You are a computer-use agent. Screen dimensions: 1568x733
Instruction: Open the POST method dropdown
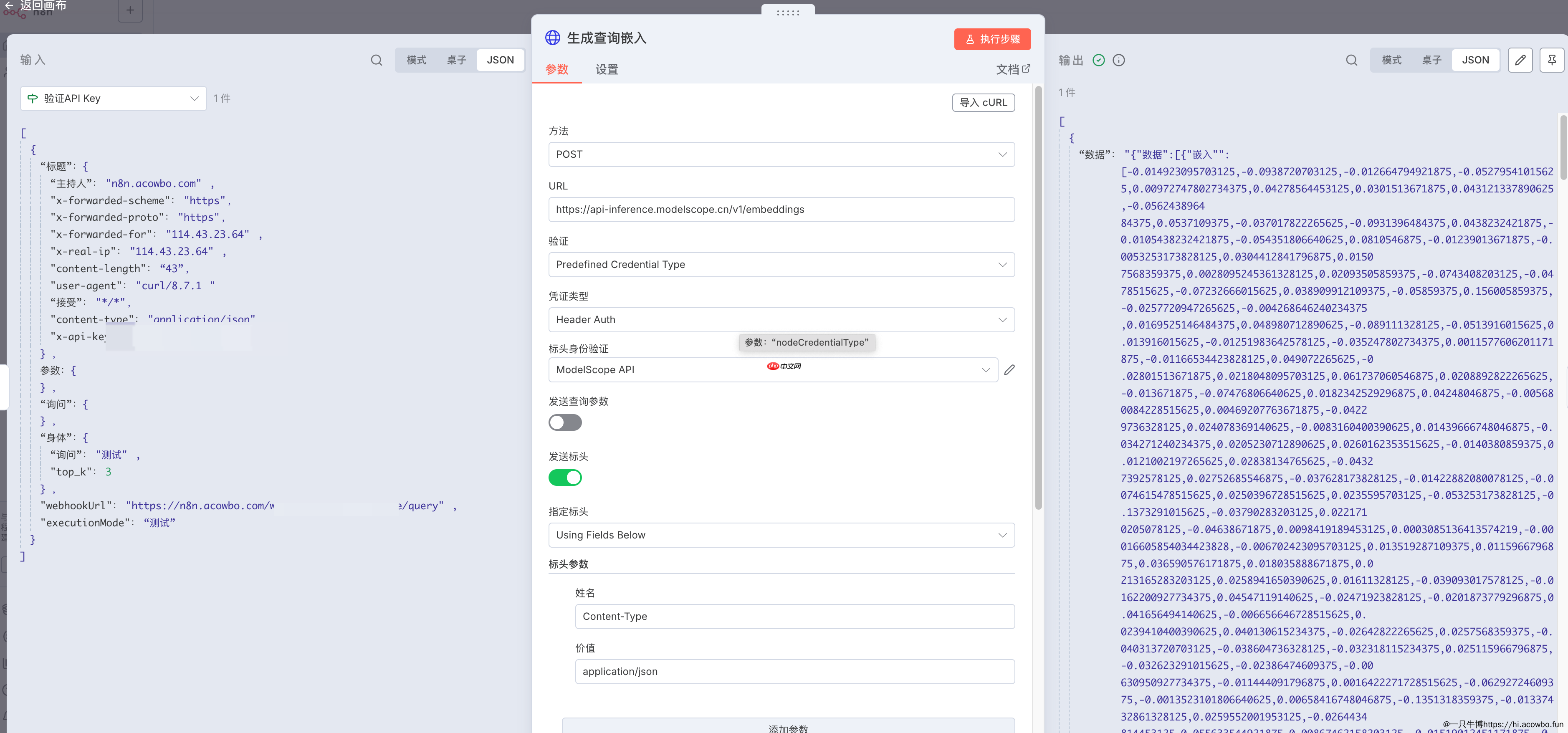[x=781, y=154]
